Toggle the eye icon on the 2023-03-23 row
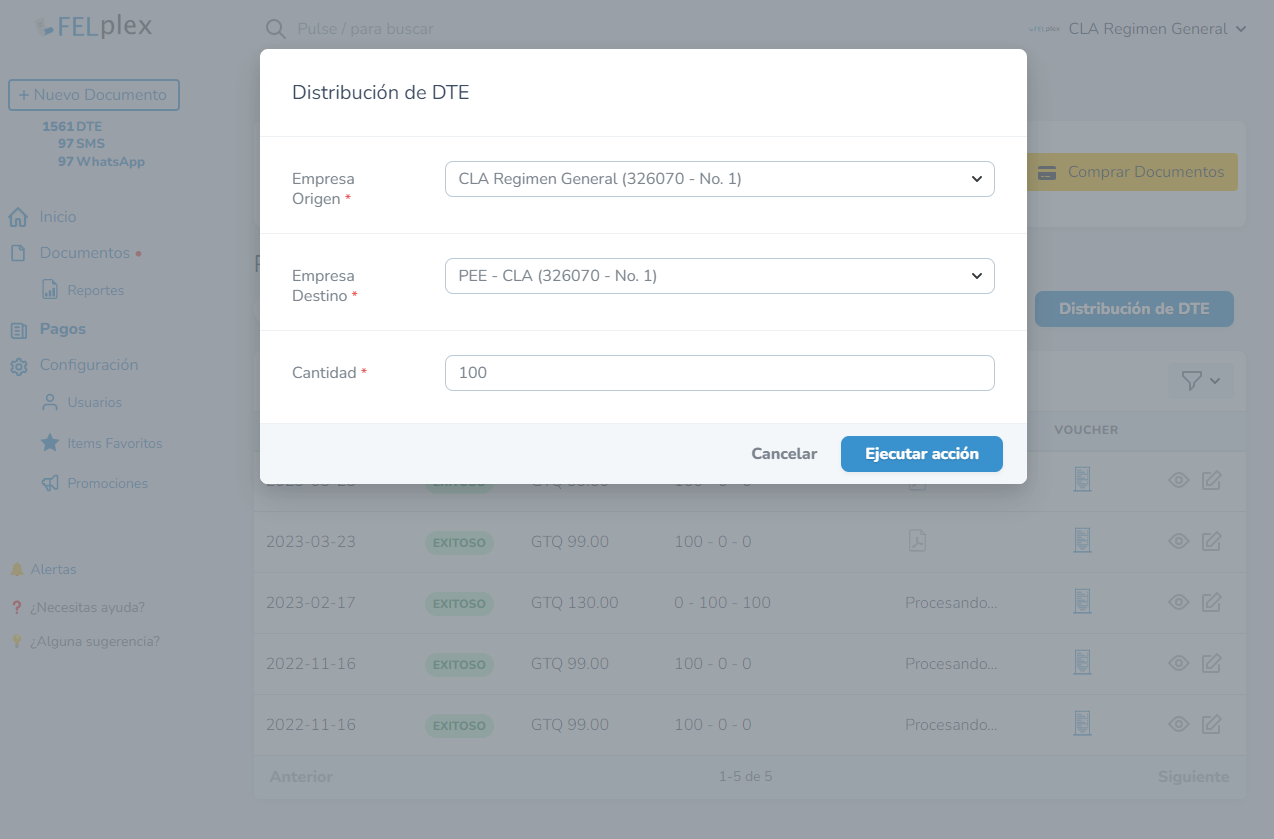Image resolution: width=1274 pixels, height=839 pixels. coord(1178,540)
